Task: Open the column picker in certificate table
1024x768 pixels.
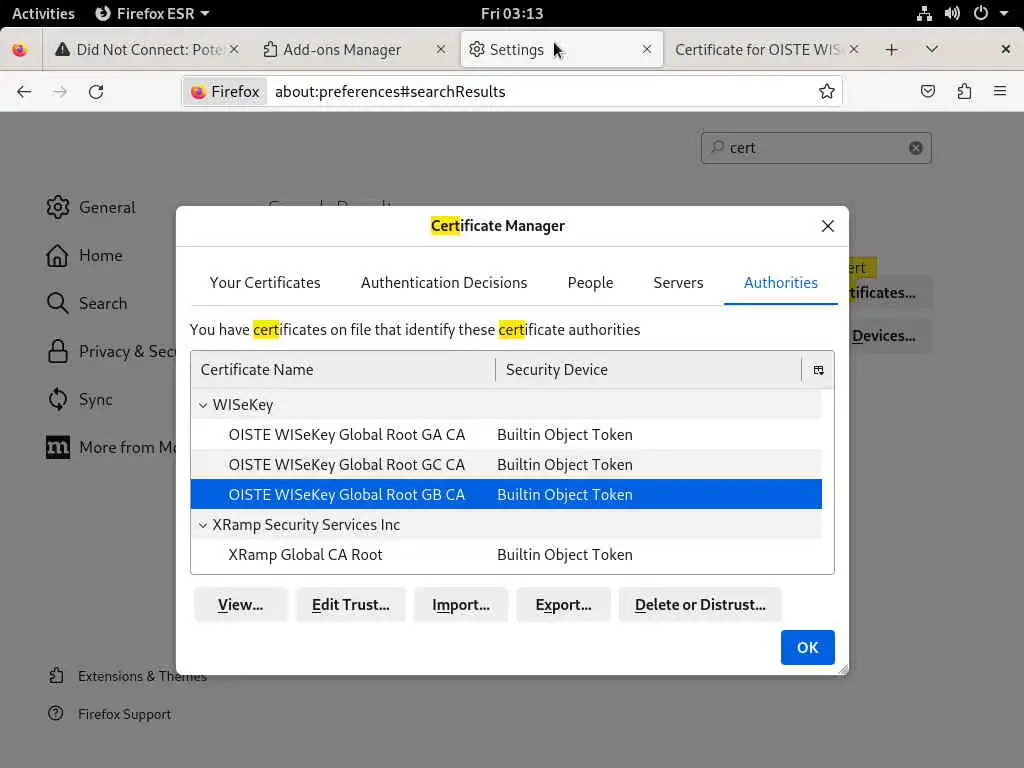Action: (818, 370)
